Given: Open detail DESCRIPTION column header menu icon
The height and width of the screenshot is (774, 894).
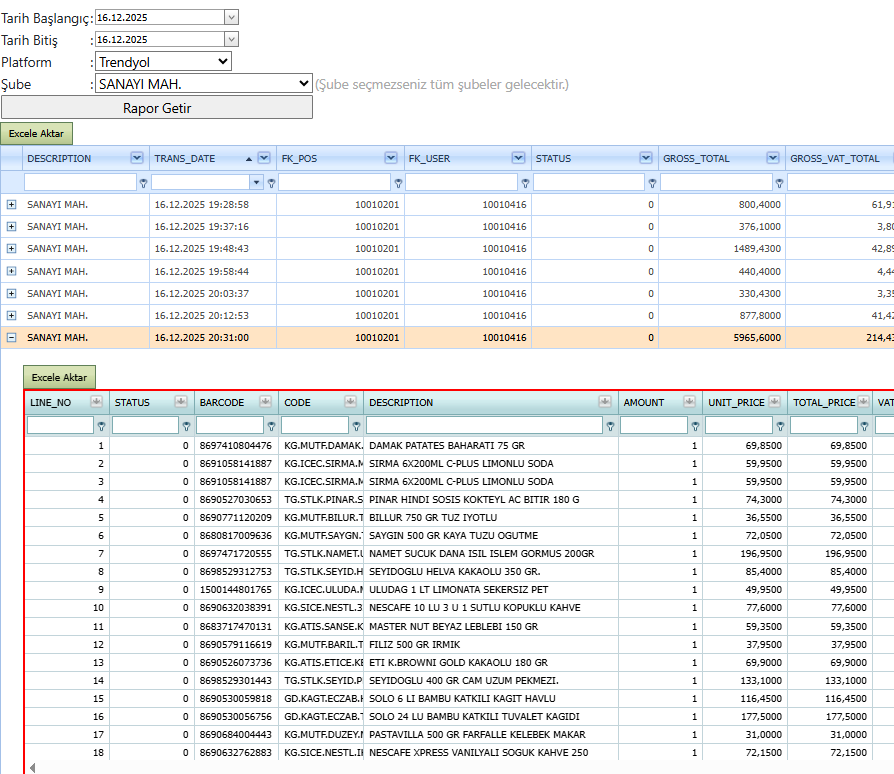Looking at the screenshot, I should coord(605,402).
